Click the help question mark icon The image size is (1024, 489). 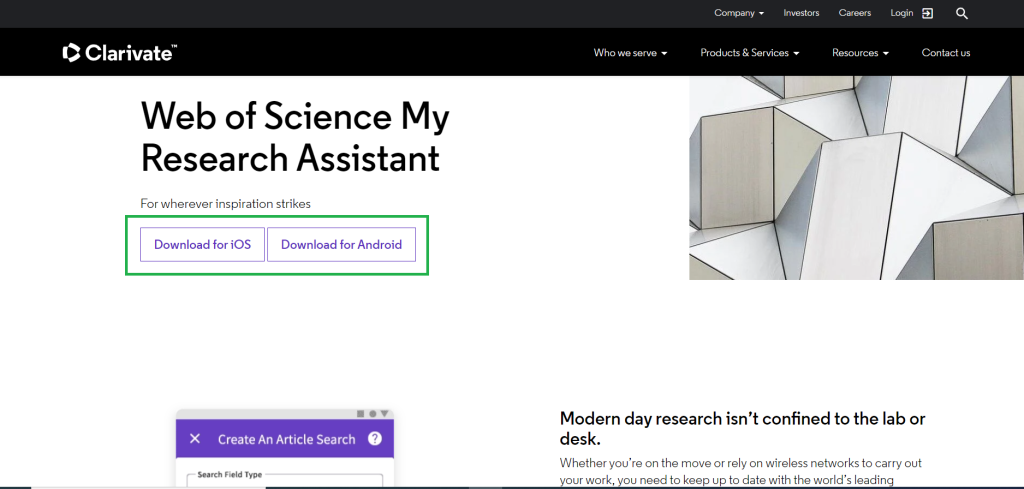[375, 439]
